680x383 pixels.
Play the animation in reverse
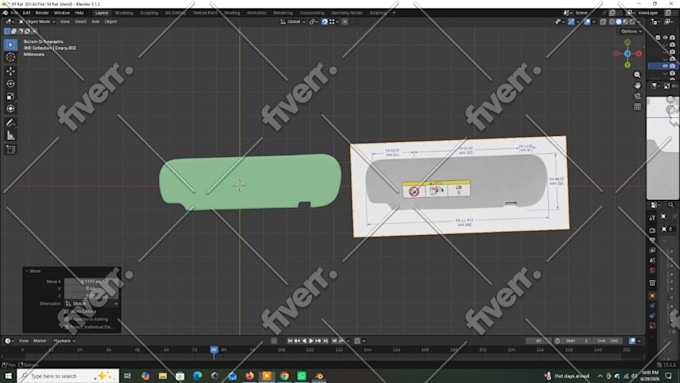304,341
